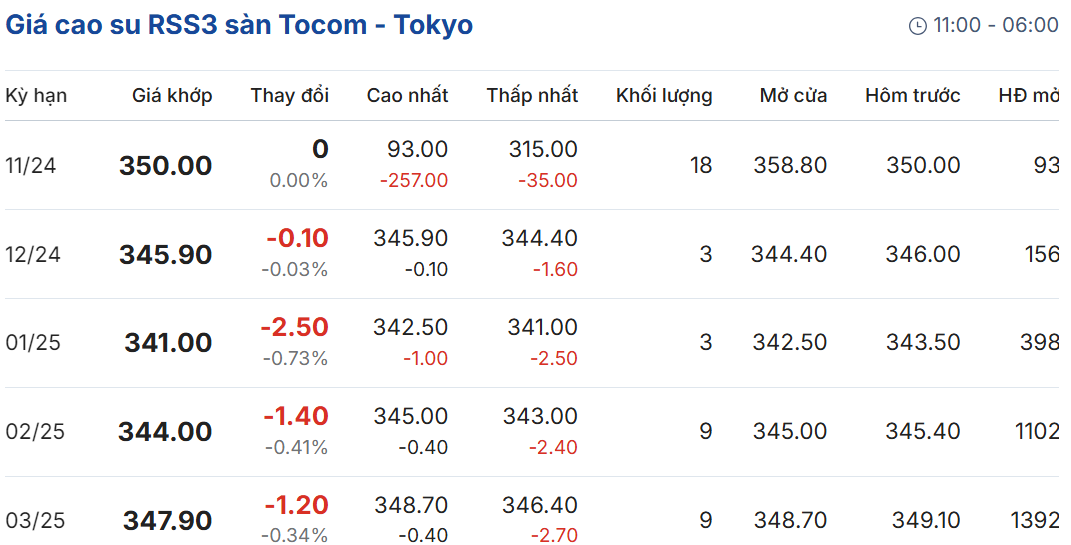Click the -2.50 change value

click(294, 327)
